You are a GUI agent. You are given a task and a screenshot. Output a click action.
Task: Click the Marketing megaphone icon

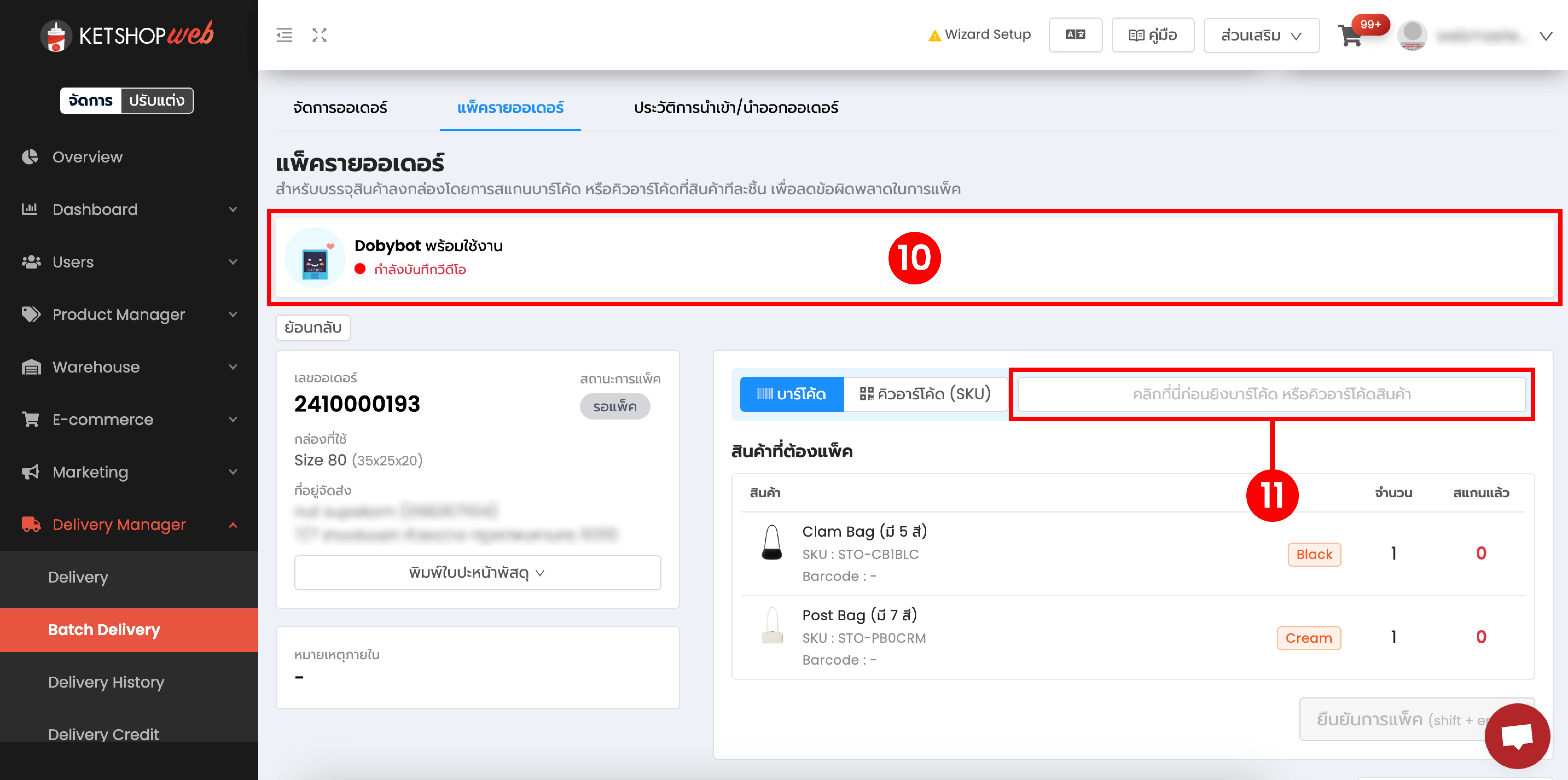(30, 472)
